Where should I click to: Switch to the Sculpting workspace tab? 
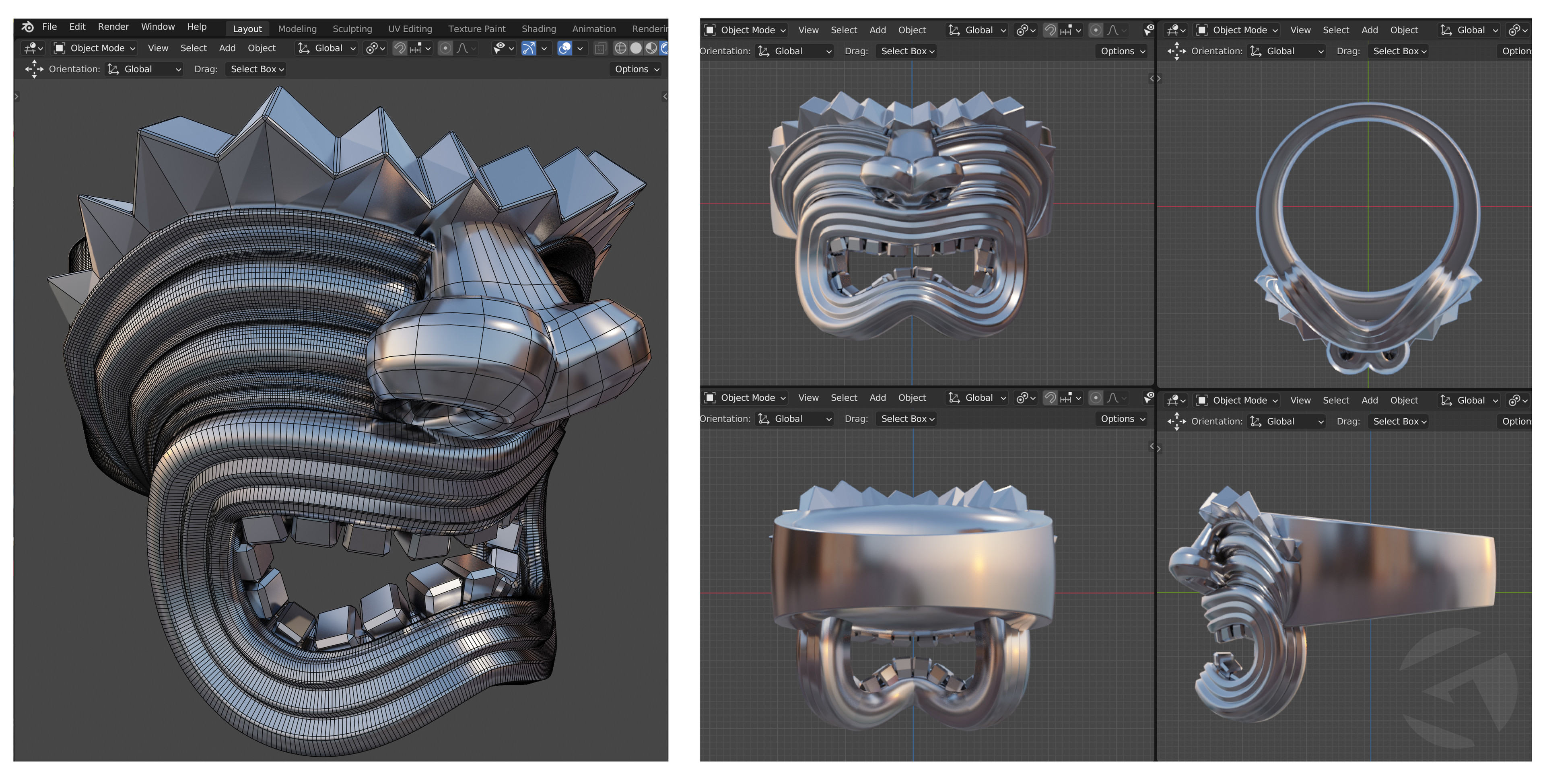pyautogui.click(x=353, y=29)
